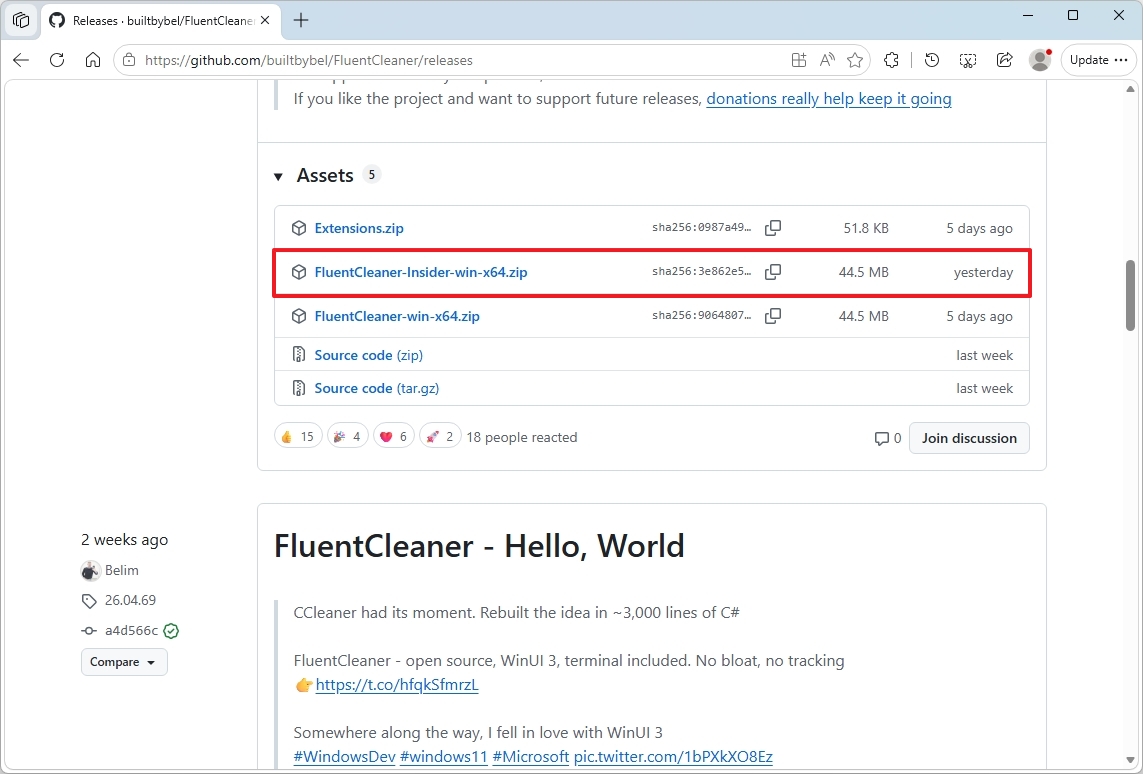The image size is (1143, 774).
Task: Share this page icon
Action: [x=1004, y=60]
